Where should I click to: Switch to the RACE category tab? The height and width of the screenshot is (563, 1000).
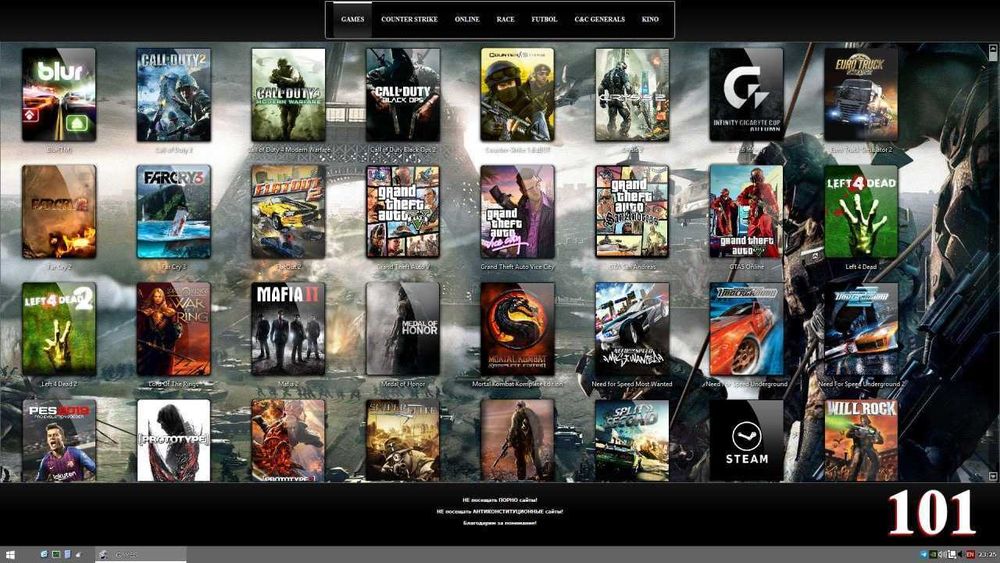[505, 19]
